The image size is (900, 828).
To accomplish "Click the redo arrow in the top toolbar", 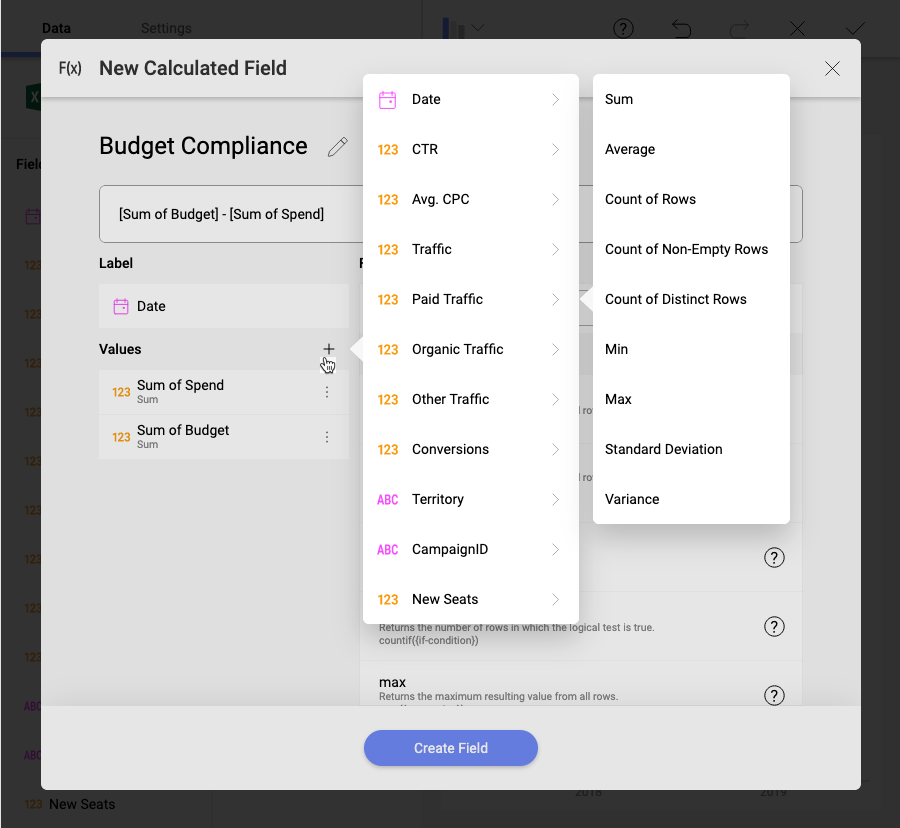I will click(x=739, y=29).
